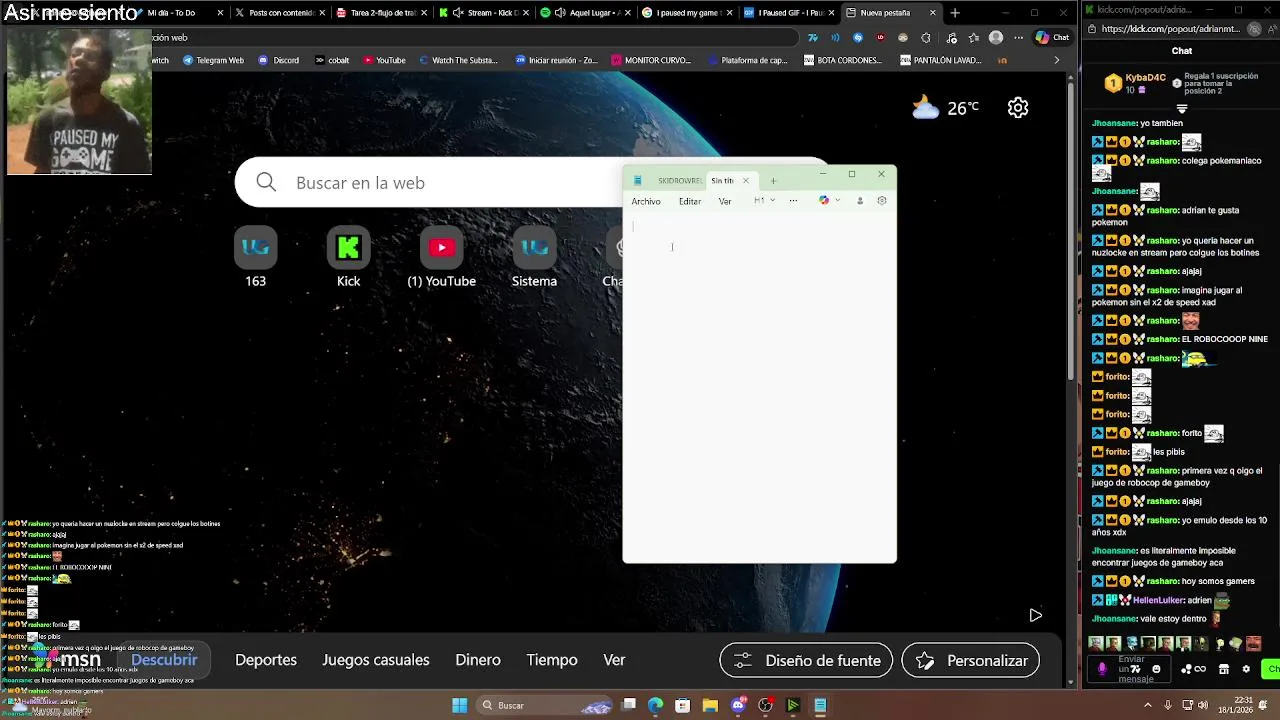Click inside the Notepad text area
1280x720 pixels.
pos(759,385)
